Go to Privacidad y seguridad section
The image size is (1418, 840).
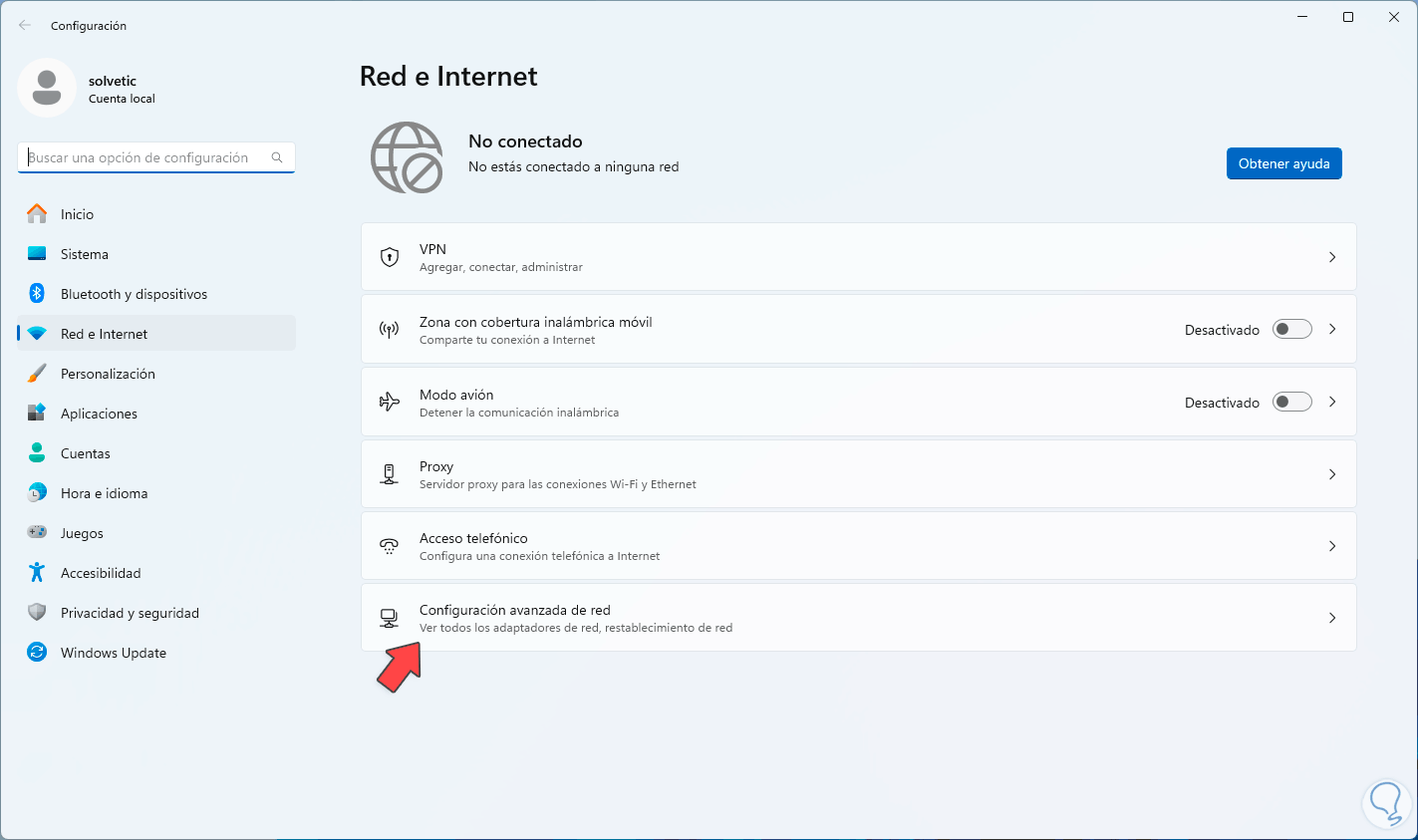click(x=130, y=613)
